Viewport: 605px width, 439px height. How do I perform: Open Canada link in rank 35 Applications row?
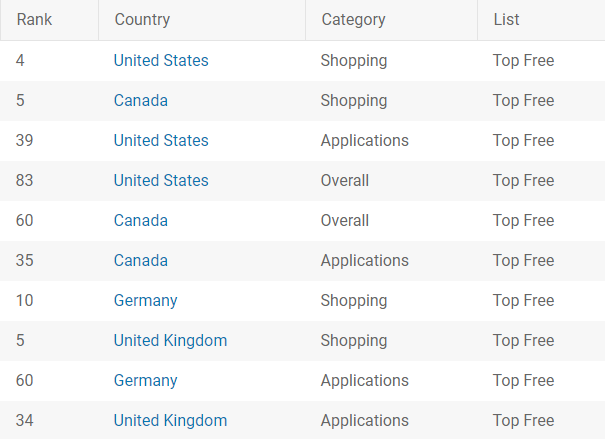141,260
